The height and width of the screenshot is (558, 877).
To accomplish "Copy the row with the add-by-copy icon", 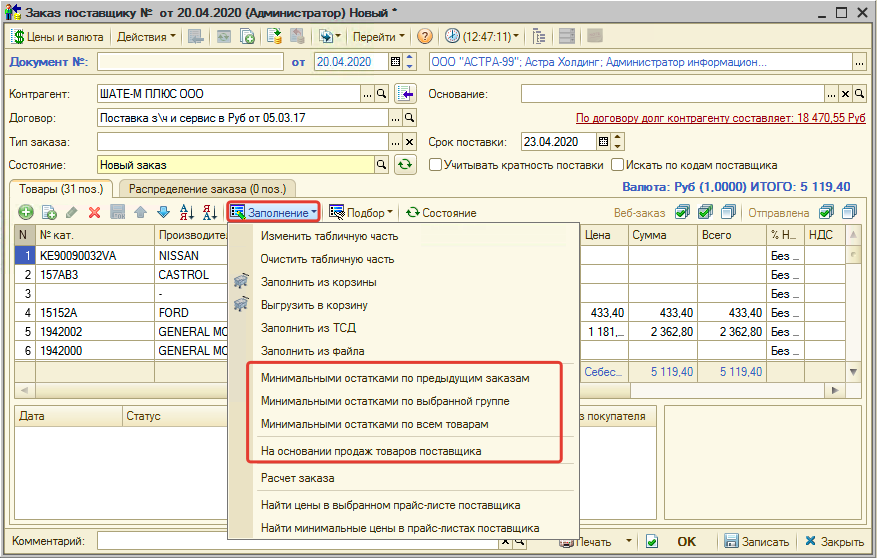I will point(49,212).
